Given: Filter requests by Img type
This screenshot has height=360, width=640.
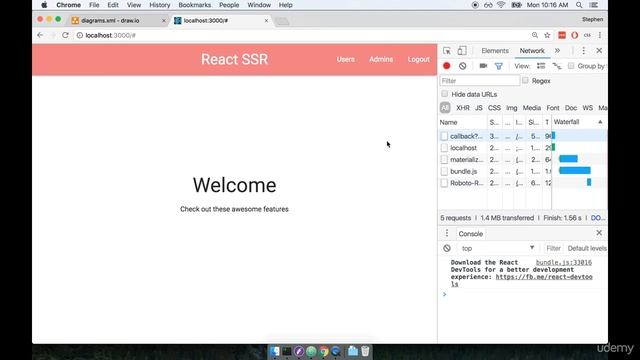Looking at the screenshot, I should [511, 108].
